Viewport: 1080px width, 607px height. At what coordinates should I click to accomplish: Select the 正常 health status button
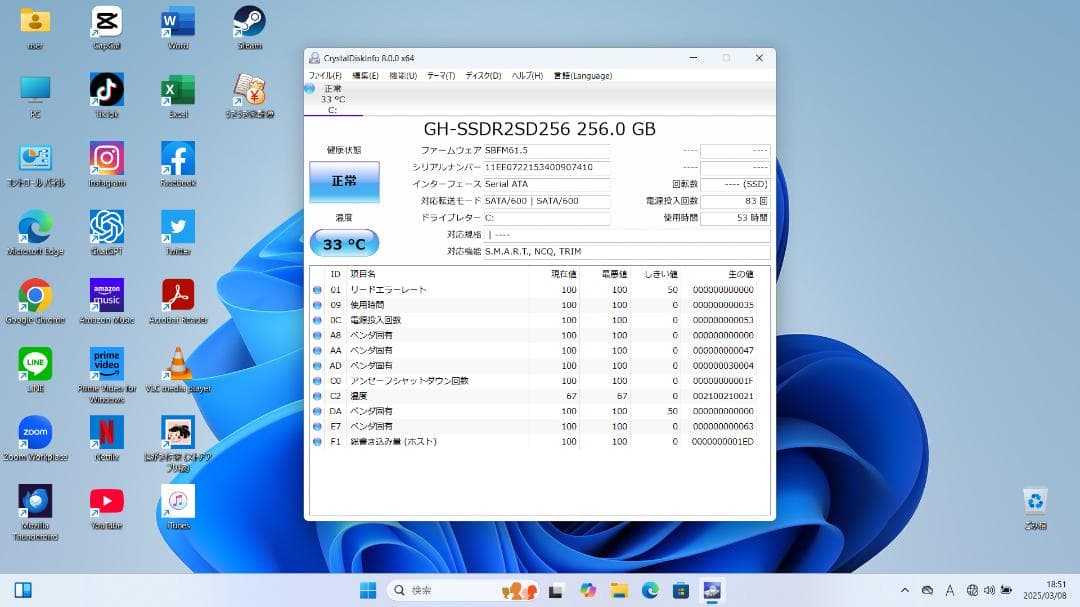[344, 182]
